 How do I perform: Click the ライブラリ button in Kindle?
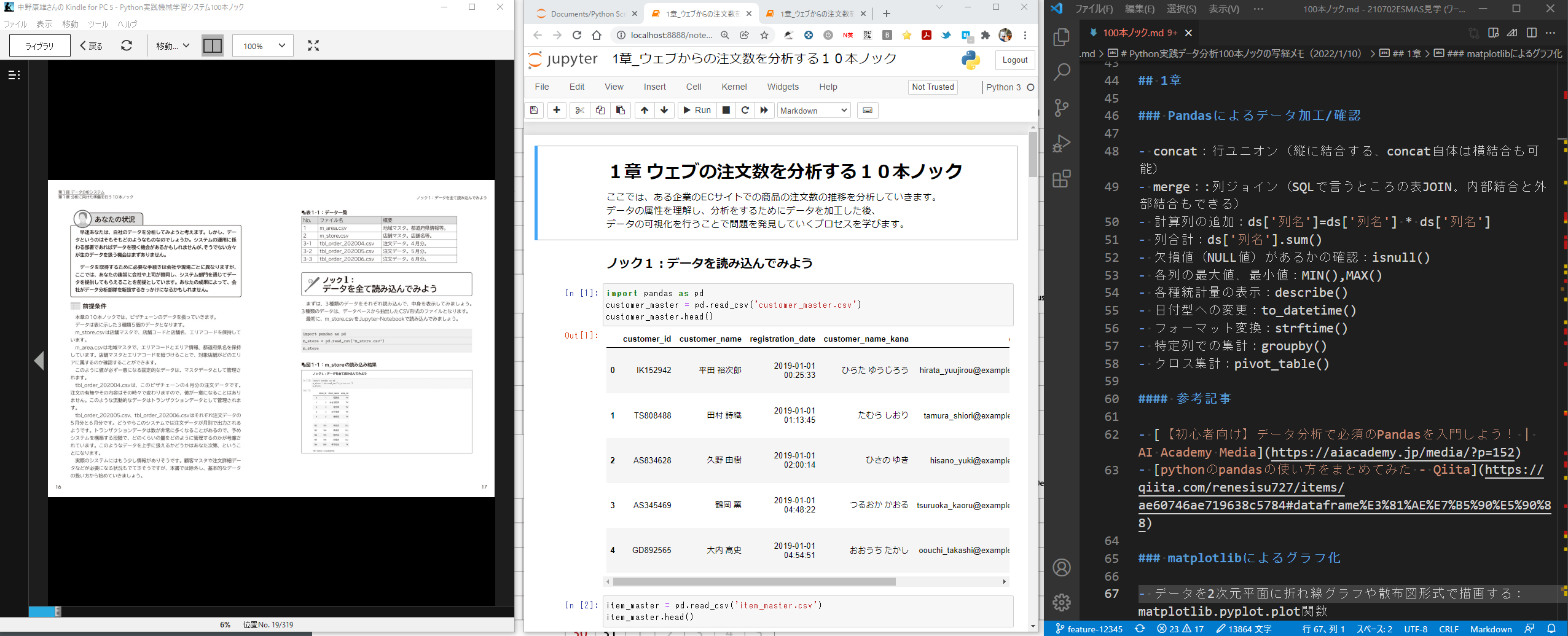coord(40,45)
